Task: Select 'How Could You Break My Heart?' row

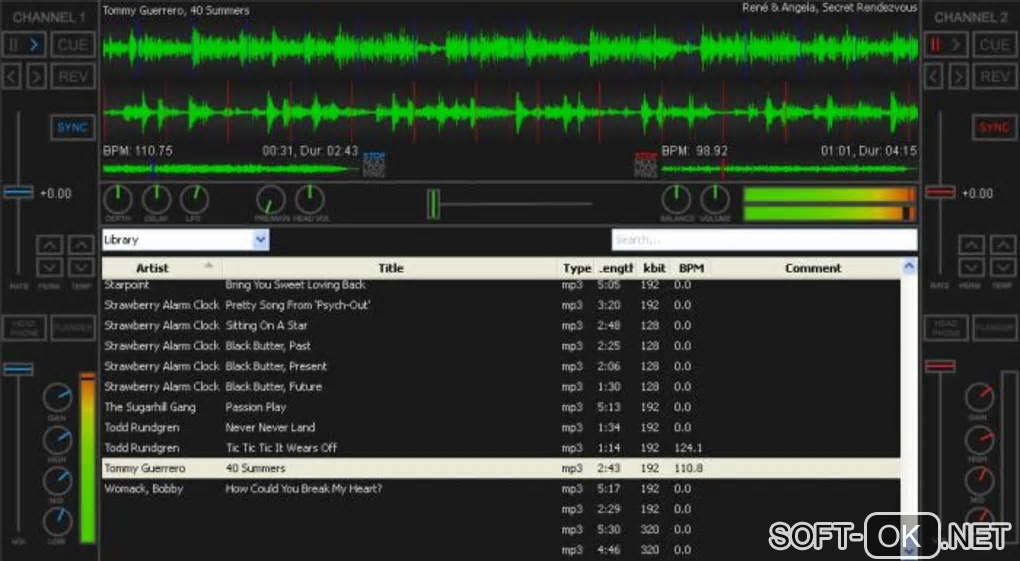Action: [x=501, y=489]
